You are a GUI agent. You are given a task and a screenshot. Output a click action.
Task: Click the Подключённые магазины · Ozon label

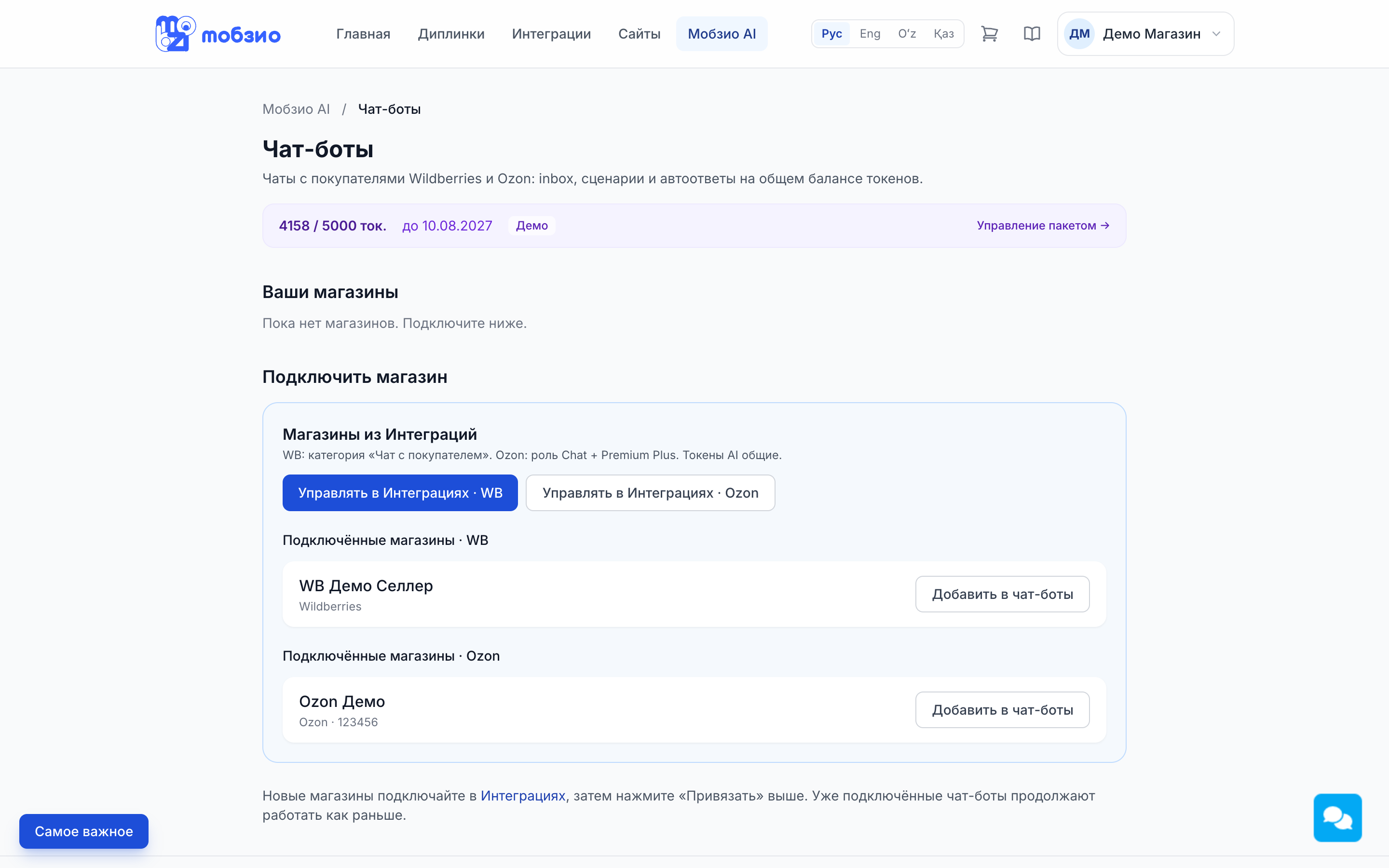click(x=391, y=656)
